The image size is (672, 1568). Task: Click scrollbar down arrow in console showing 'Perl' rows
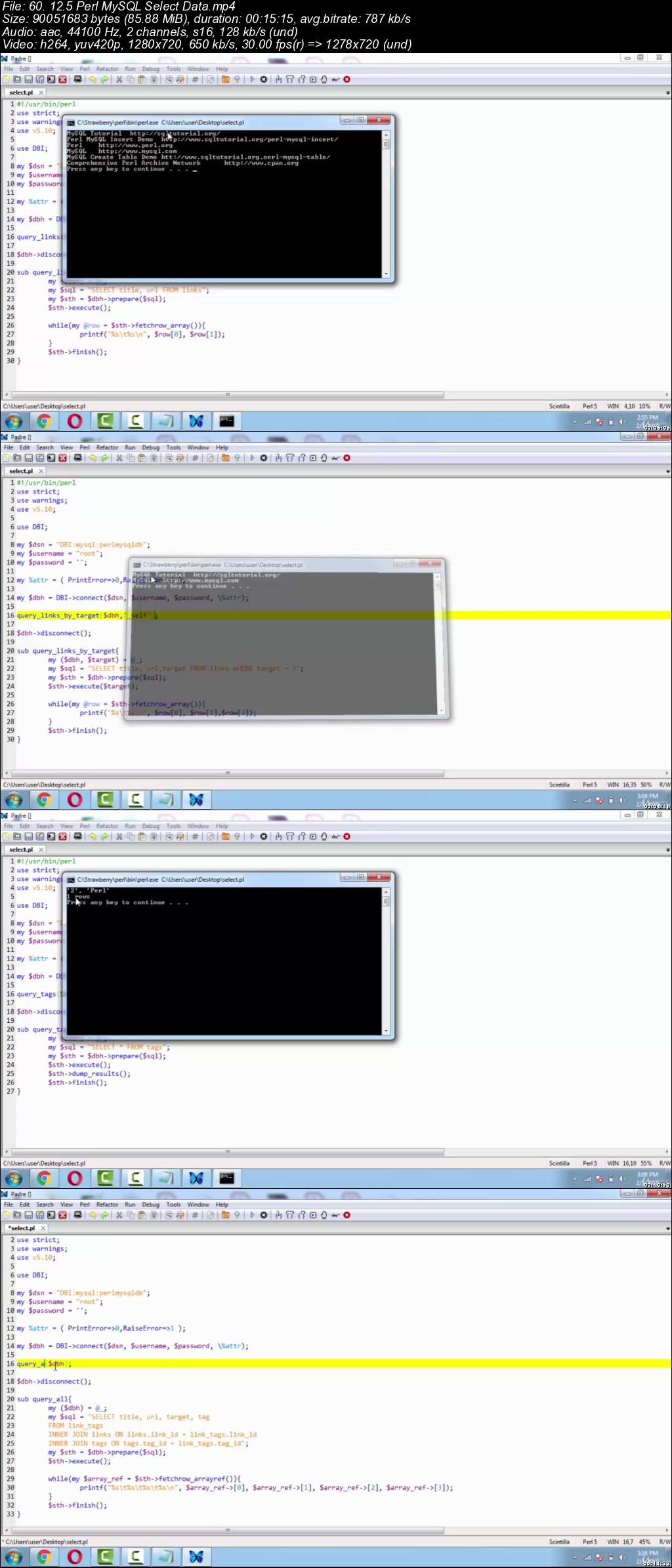[386, 1031]
